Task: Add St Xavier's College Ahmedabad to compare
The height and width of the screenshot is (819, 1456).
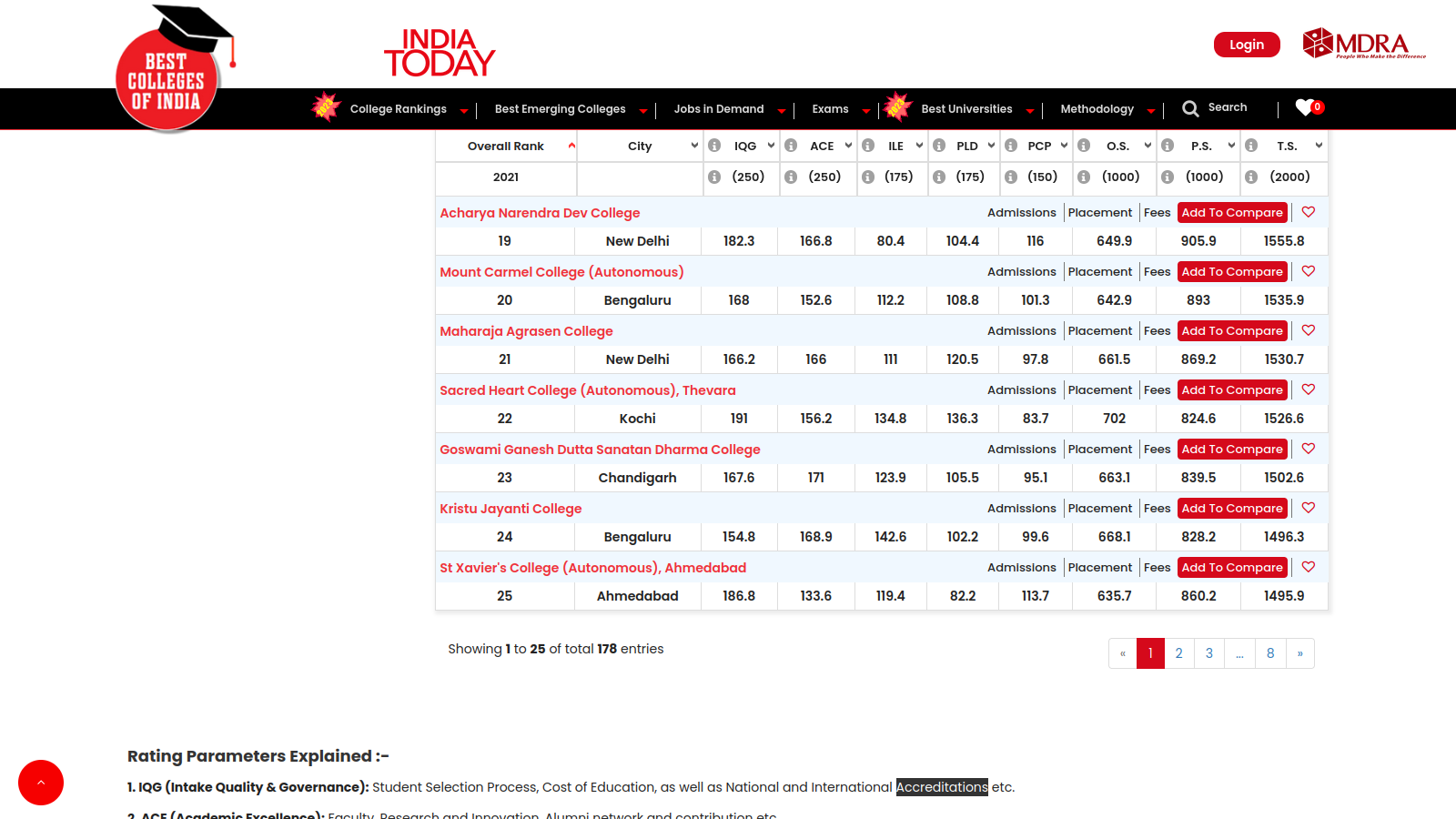Action: click(1232, 567)
